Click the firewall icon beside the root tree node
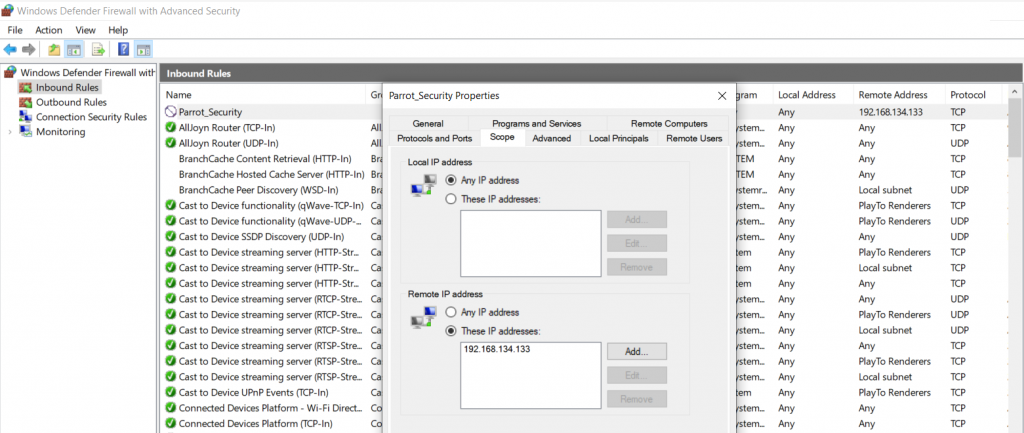 (10, 72)
